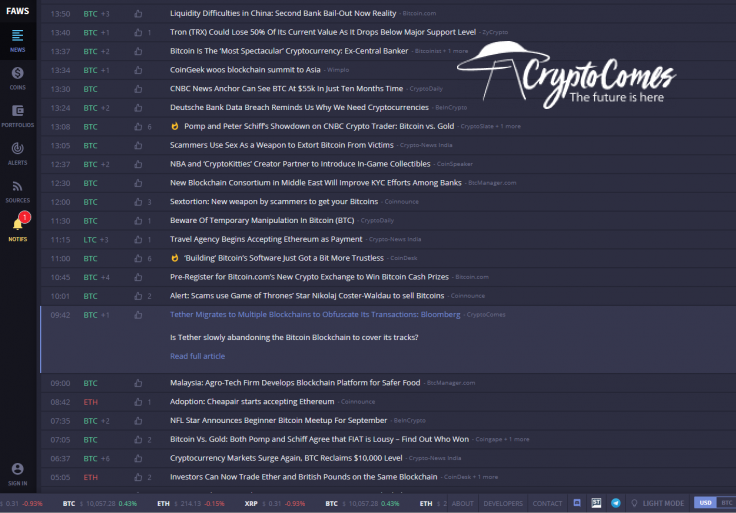736x513 pixels.
Task: Click the Wimplo source label
Action: [338, 70]
